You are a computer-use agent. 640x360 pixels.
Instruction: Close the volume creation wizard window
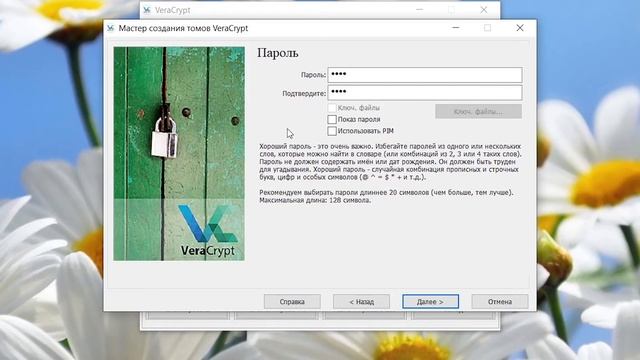click(520, 28)
